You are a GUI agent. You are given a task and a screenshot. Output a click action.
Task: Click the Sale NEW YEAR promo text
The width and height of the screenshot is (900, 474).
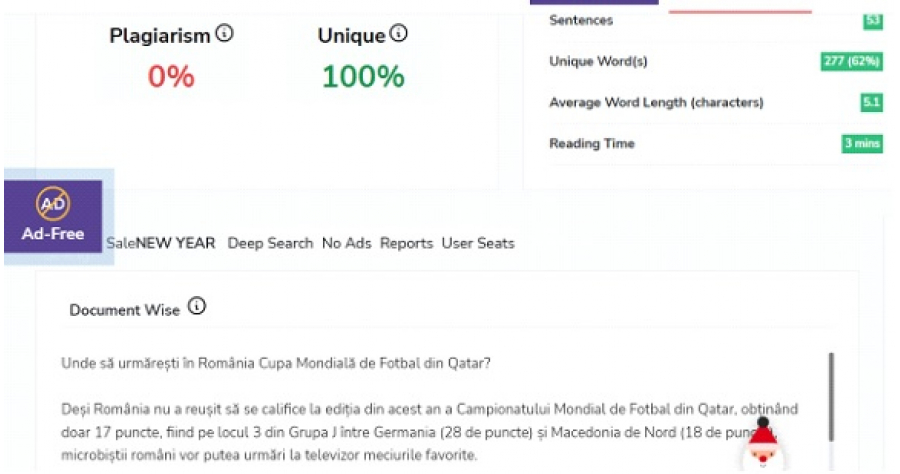click(161, 243)
